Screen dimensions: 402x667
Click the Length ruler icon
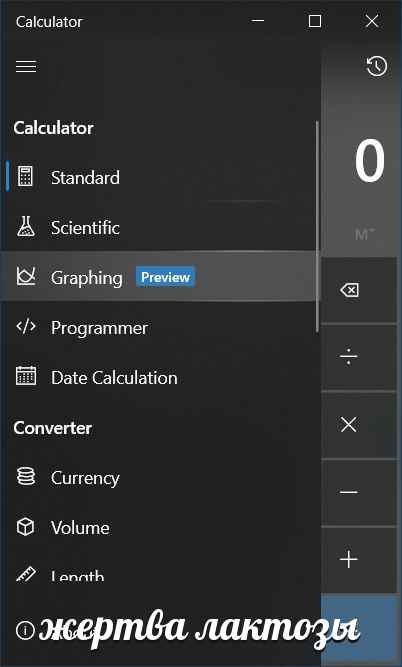[26, 574]
